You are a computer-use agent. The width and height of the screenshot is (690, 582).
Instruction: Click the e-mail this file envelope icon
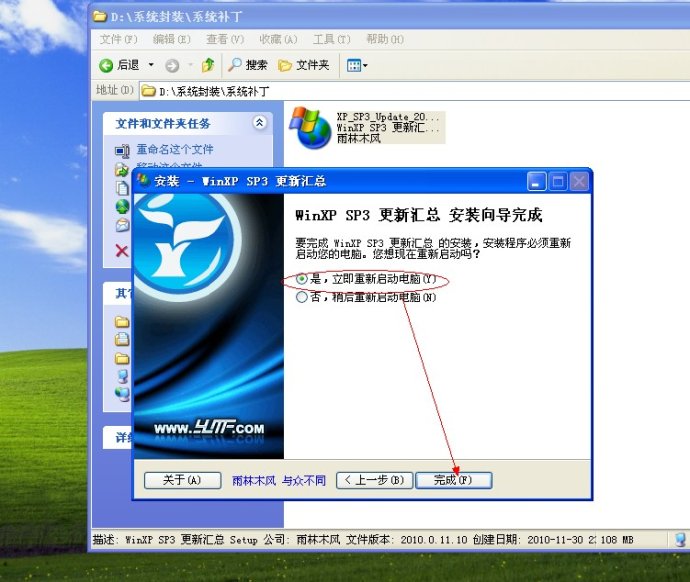coord(122,225)
